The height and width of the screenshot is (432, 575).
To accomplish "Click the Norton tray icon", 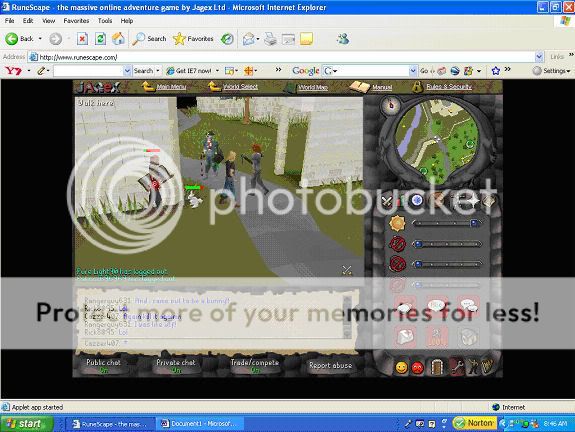I will [475, 424].
